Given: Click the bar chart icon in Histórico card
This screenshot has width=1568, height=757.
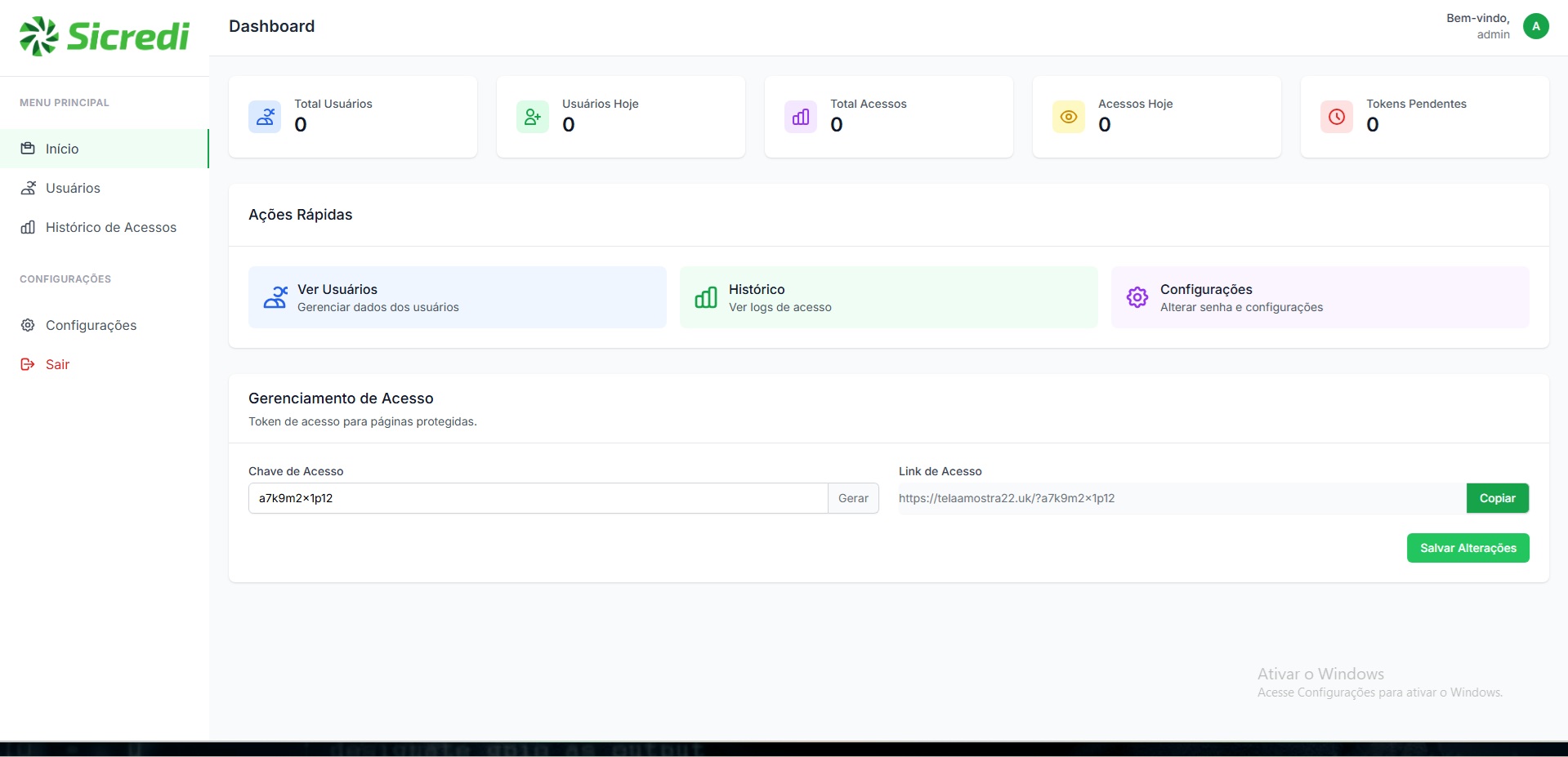Looking at the screenshot, I should pyautogui.click(x=706, y=297).
